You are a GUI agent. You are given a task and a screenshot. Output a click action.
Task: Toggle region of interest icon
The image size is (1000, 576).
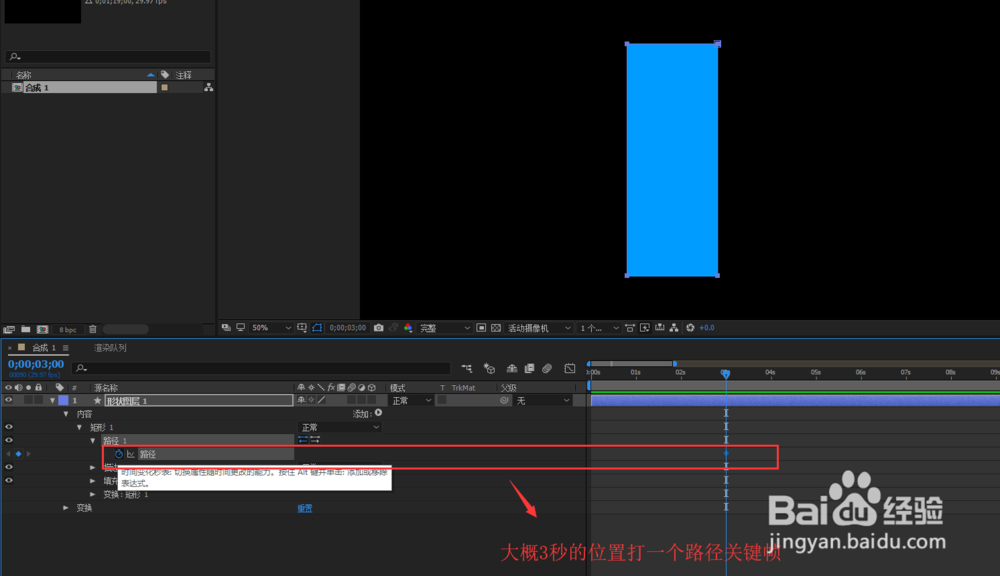[x=481, y=328]
